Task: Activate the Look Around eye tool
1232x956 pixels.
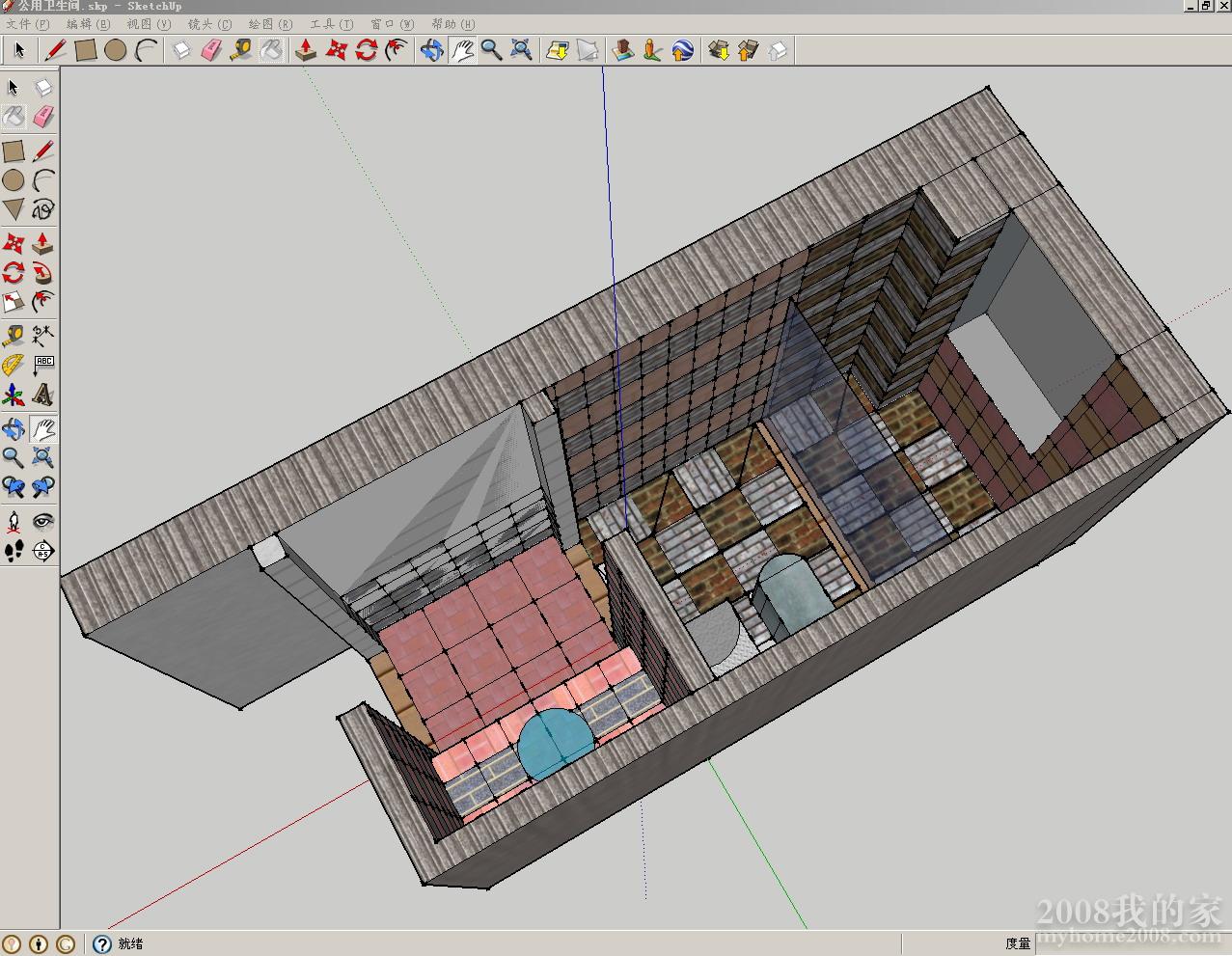Action: [x=42, y=522]
